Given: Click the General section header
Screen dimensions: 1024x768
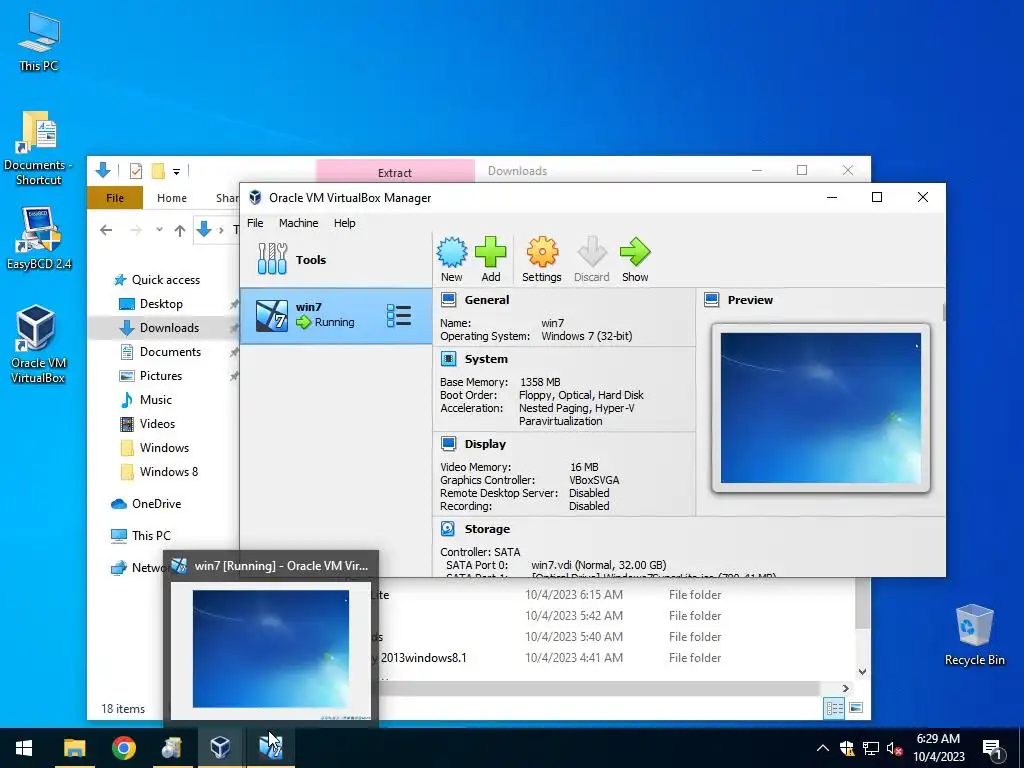Looking at the screenshot, I should coord(487,300).
